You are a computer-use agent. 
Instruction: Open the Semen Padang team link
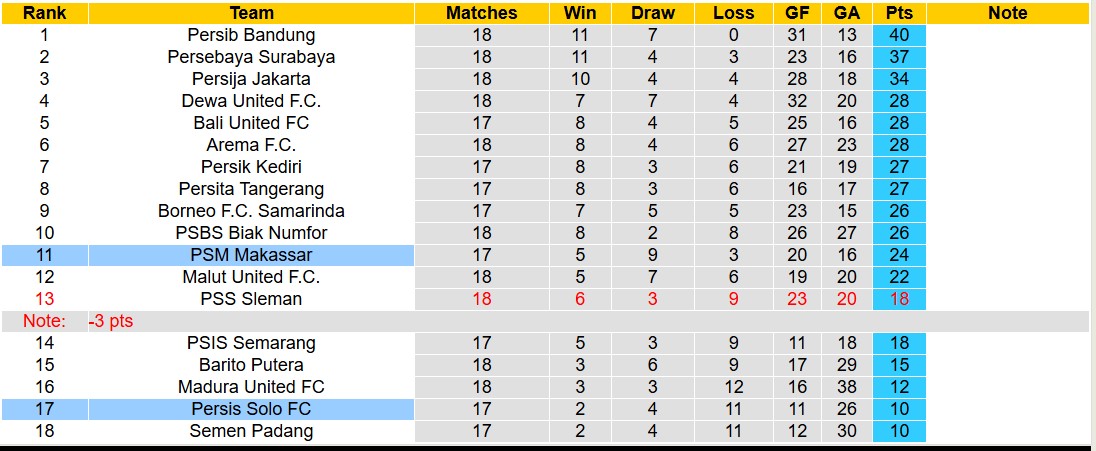click(x=251, y=431)
